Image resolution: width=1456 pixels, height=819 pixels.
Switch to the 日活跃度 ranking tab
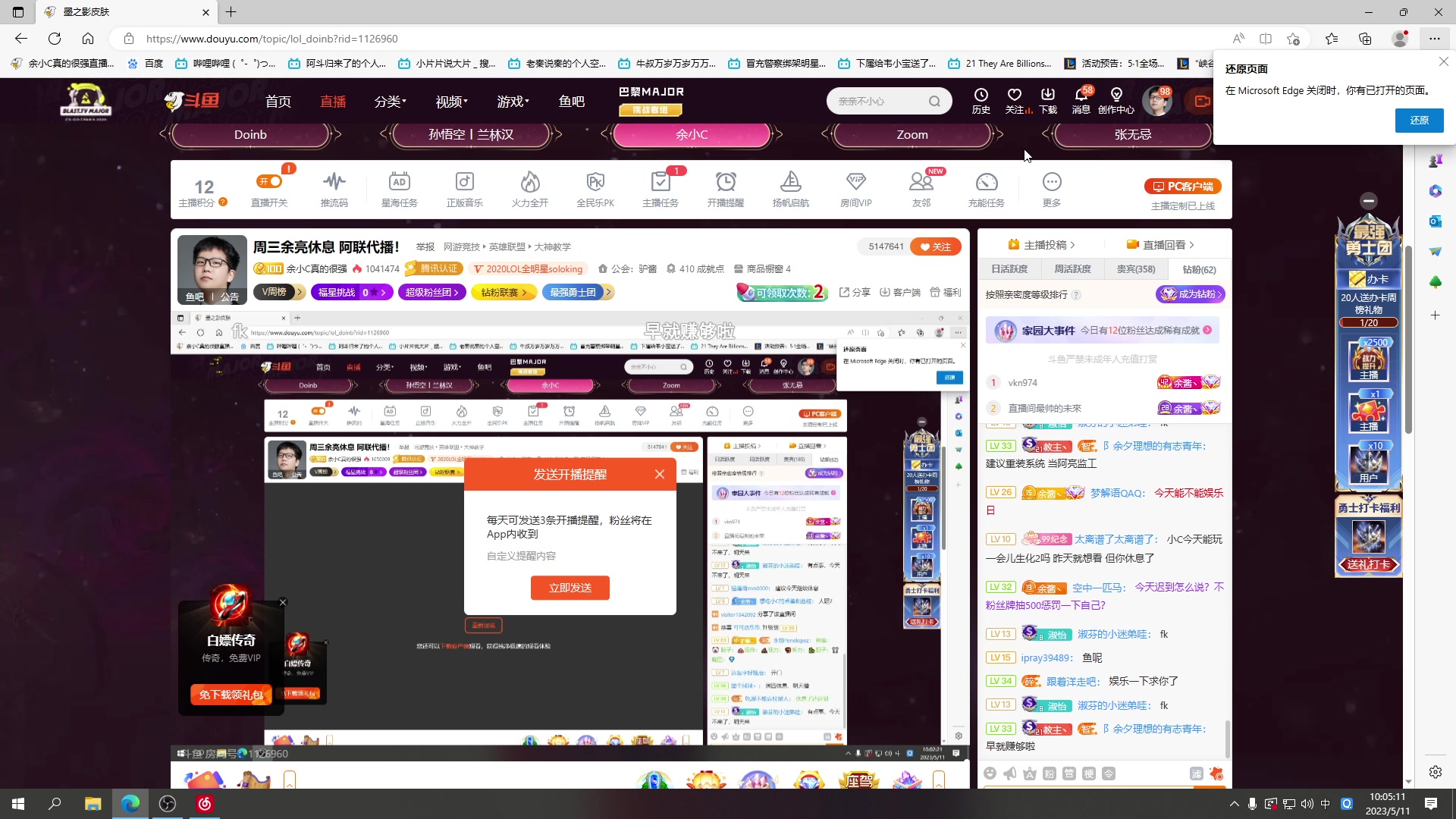coord(1009,268)
